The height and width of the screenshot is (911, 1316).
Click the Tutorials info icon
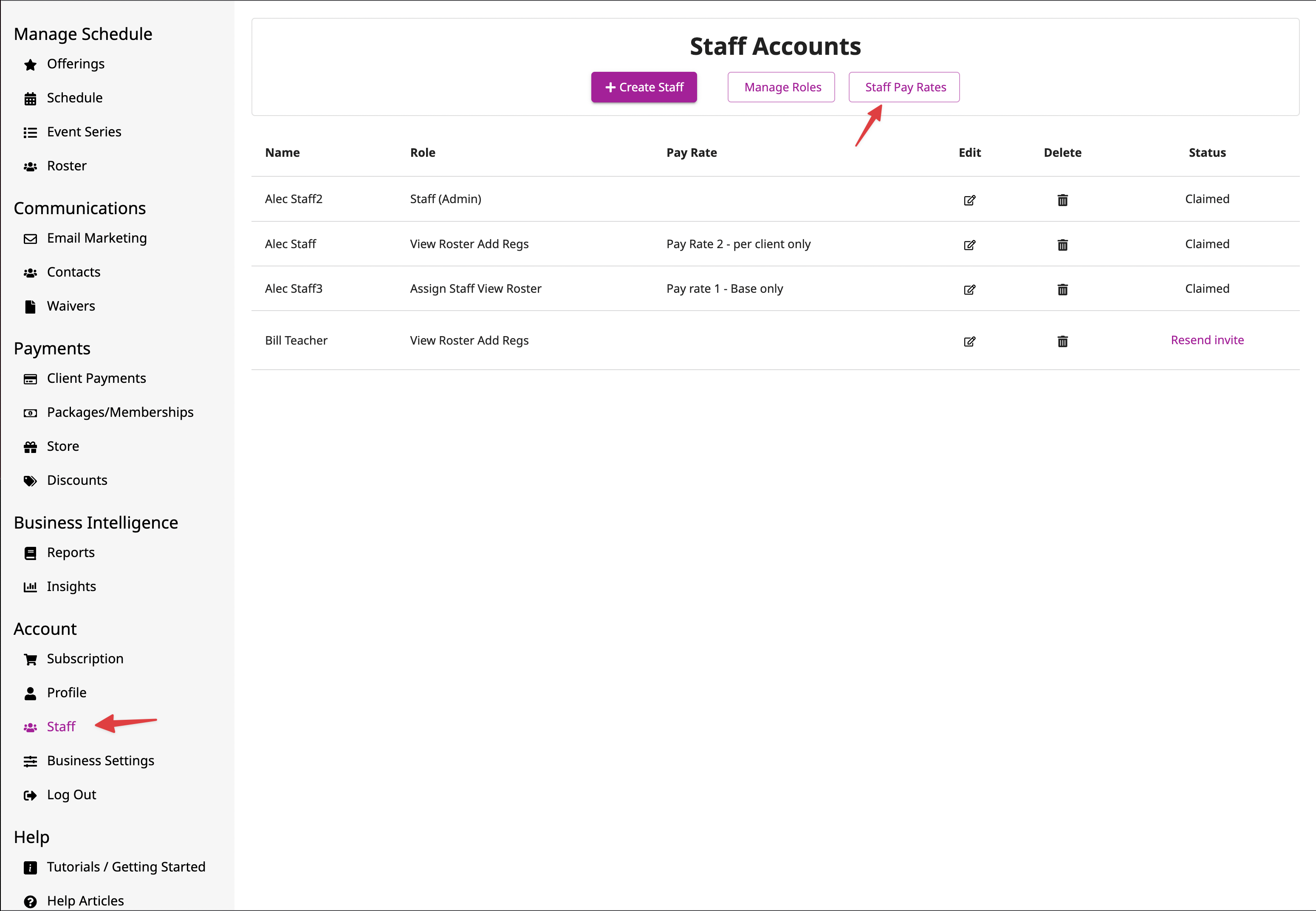pyautogui.click(x=31, y=866)
